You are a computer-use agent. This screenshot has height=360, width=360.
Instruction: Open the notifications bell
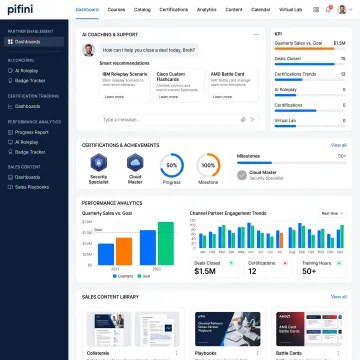pyautogui.click(x=328, y=10)
